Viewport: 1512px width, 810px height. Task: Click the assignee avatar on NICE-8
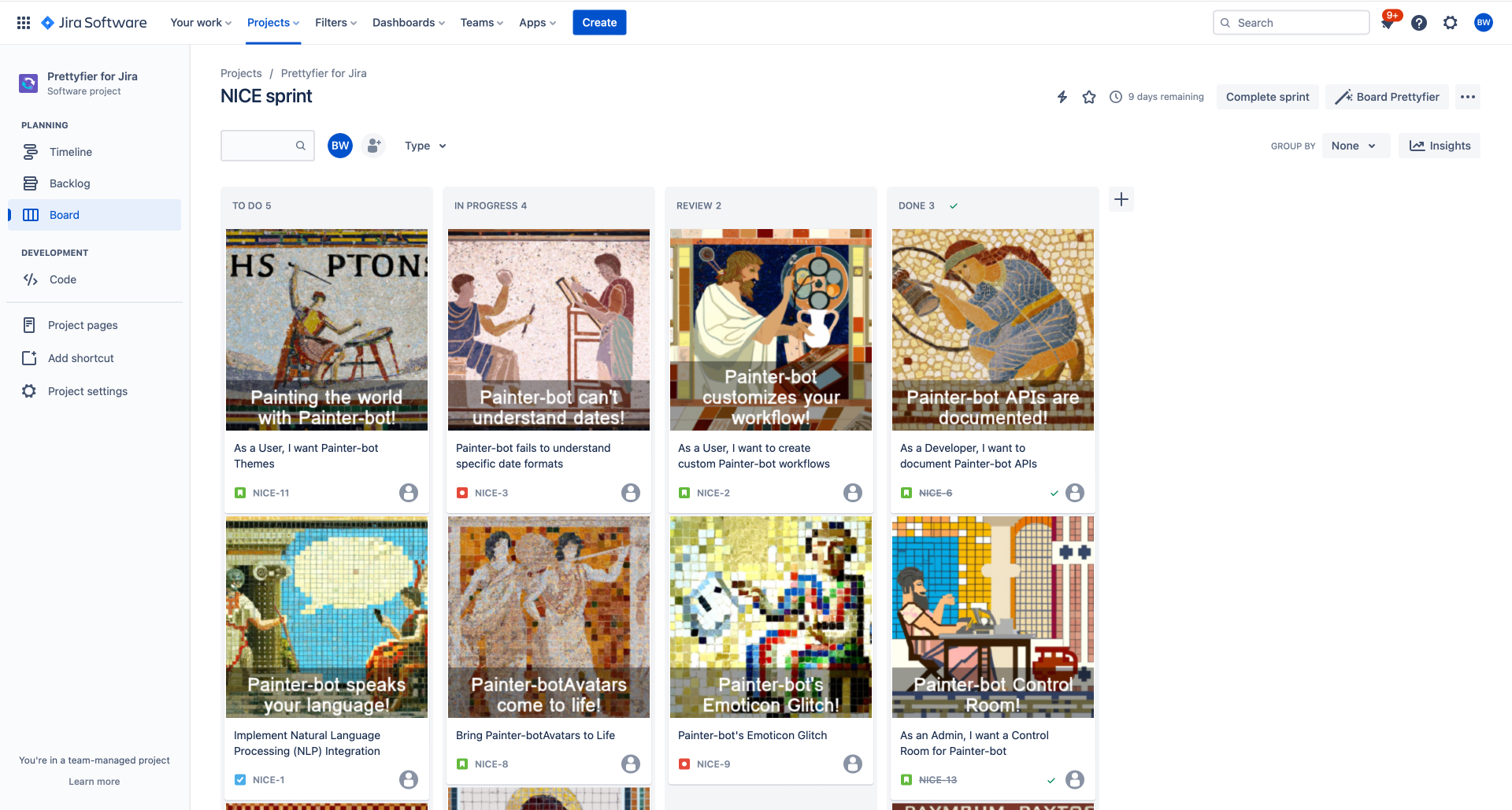(631, 764)
